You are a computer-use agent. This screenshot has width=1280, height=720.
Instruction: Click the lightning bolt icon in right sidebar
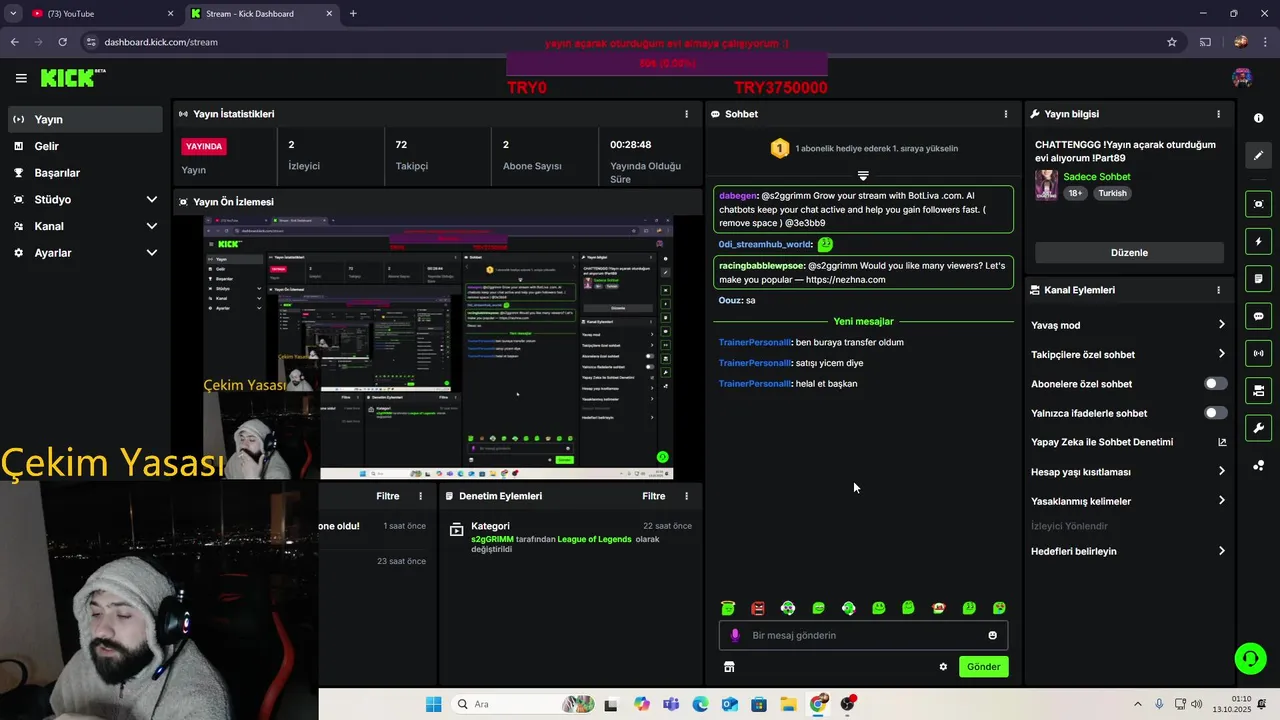coord(1258,242)
